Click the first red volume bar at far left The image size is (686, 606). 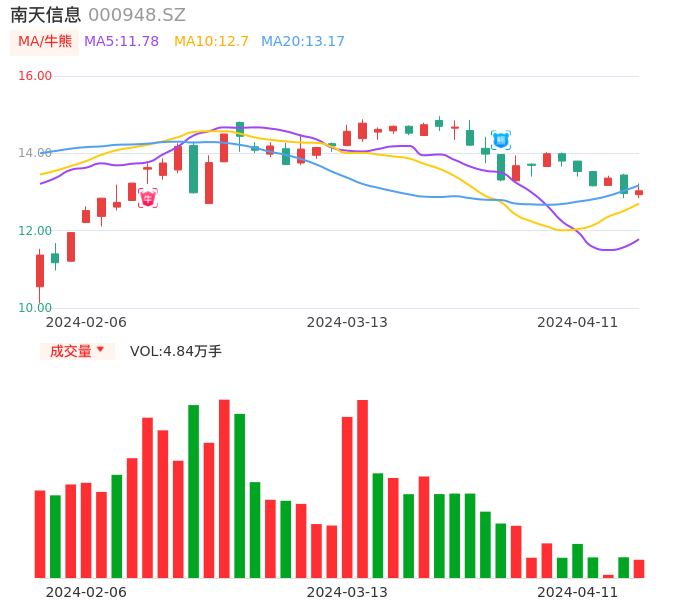40,534
